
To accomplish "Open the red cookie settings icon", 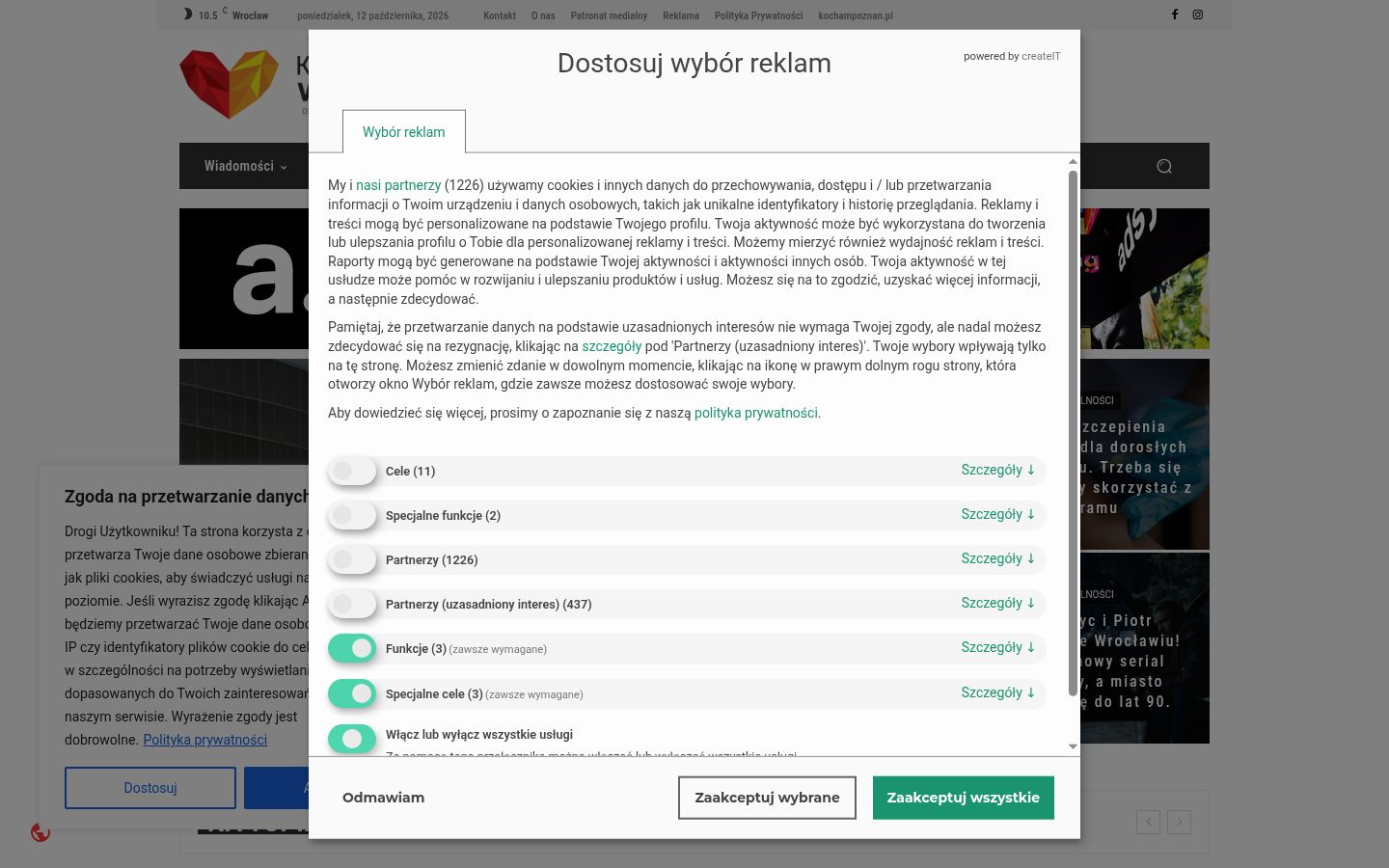I will [x=41, y=832].
